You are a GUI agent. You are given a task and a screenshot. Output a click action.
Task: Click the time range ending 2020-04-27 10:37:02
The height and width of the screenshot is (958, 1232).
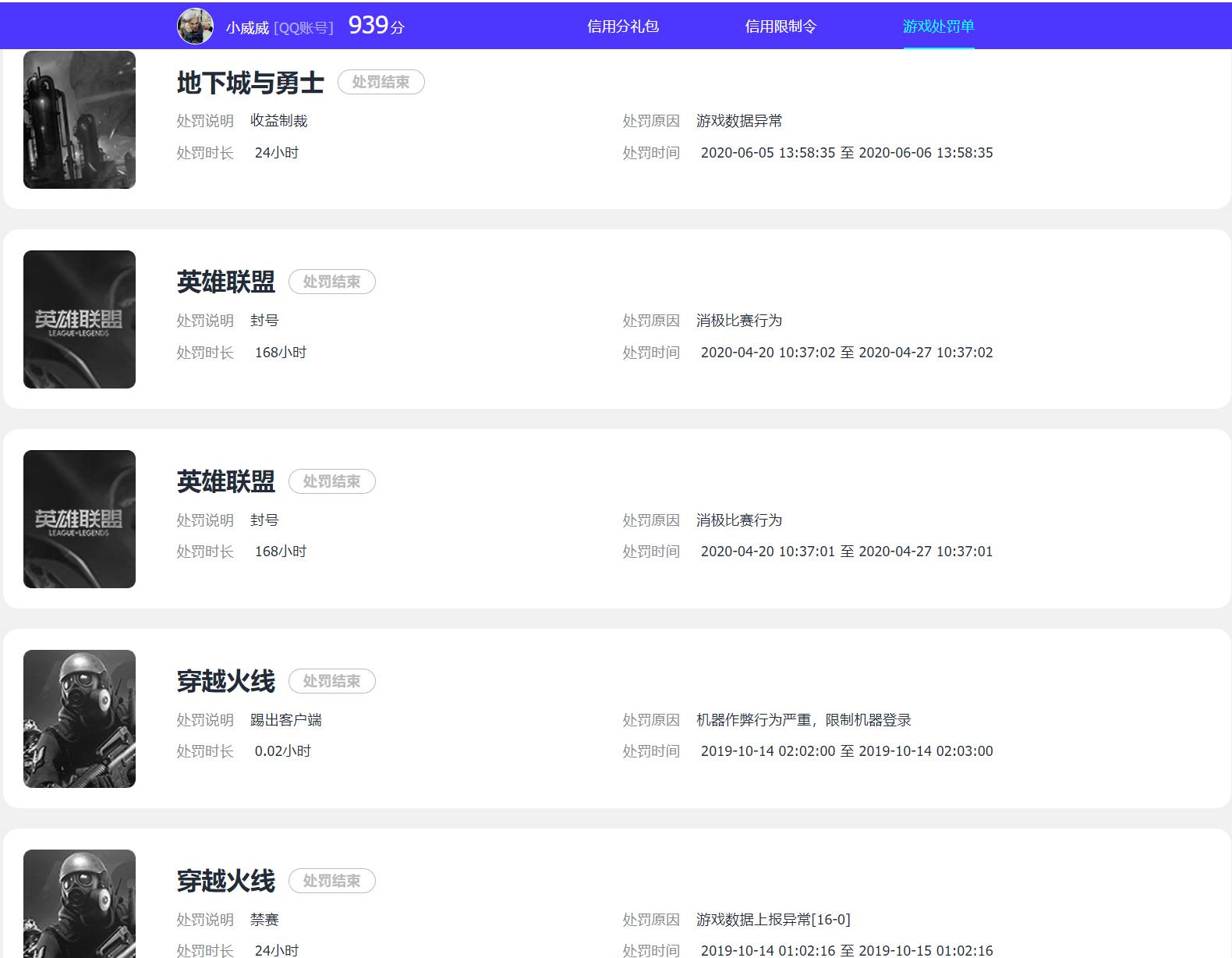point(847,353)
